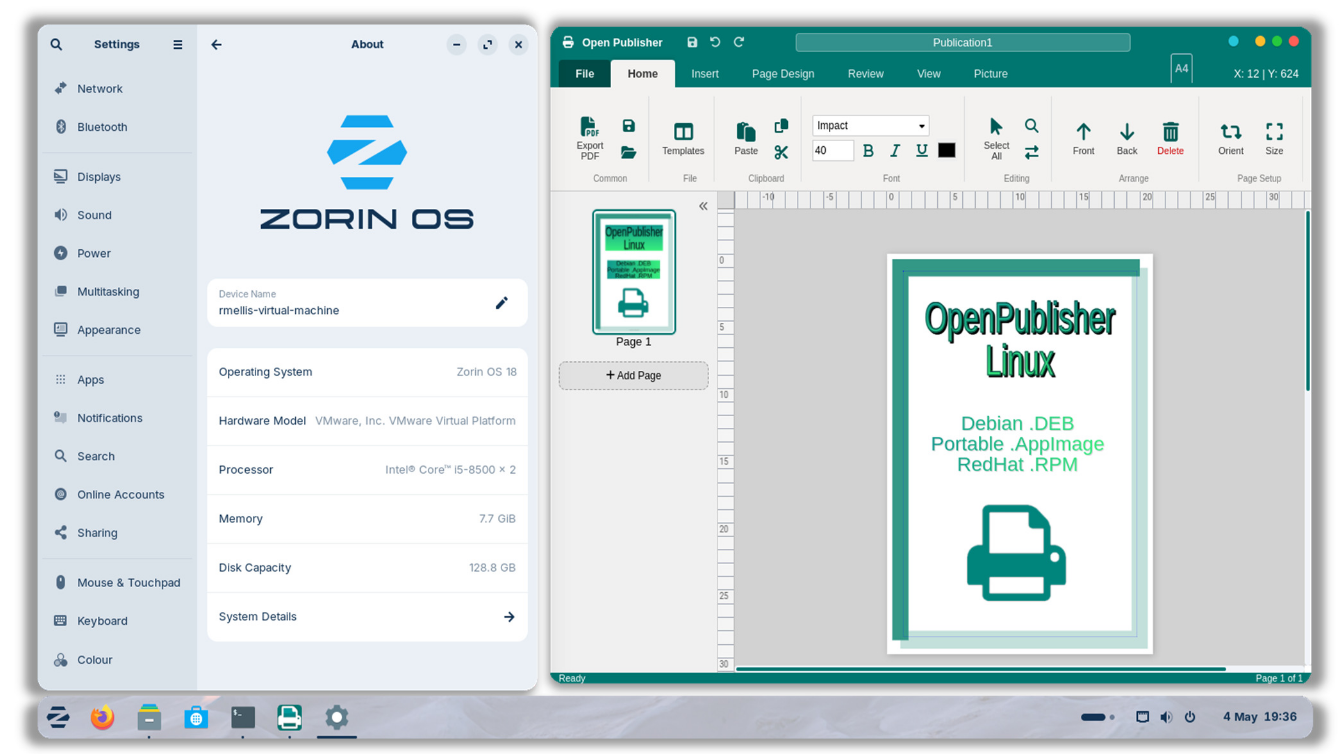Open the Templates gallery
Image resolution: width=1344 pixels, height=754 pixels.
point(683,138)
